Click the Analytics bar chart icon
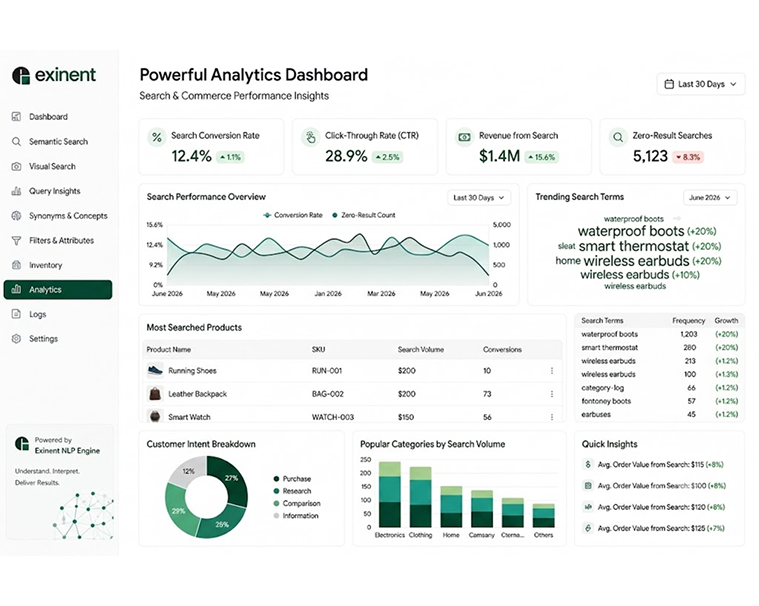The image size is (759, 606). 16,289
